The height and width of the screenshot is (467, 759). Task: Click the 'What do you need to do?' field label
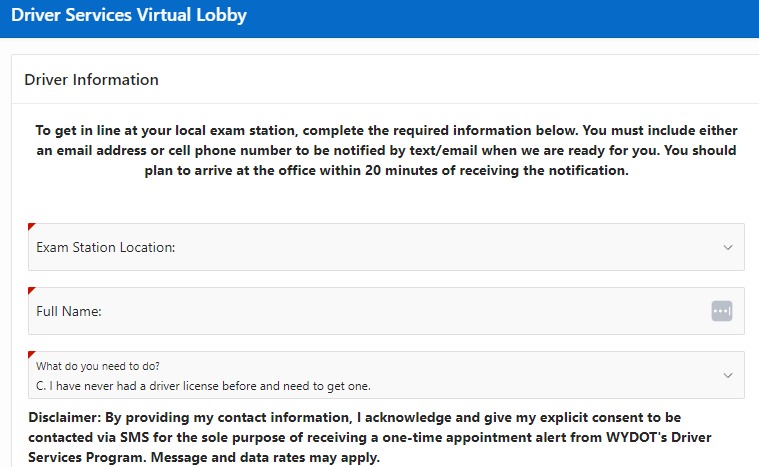click(x=98, y=366)
